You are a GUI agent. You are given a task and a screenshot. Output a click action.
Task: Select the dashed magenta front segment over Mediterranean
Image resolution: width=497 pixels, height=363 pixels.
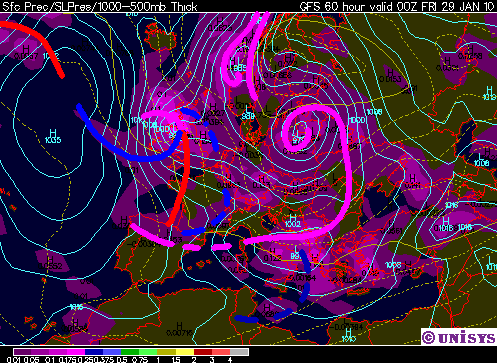pyautogui.click(x=207, y=247)
